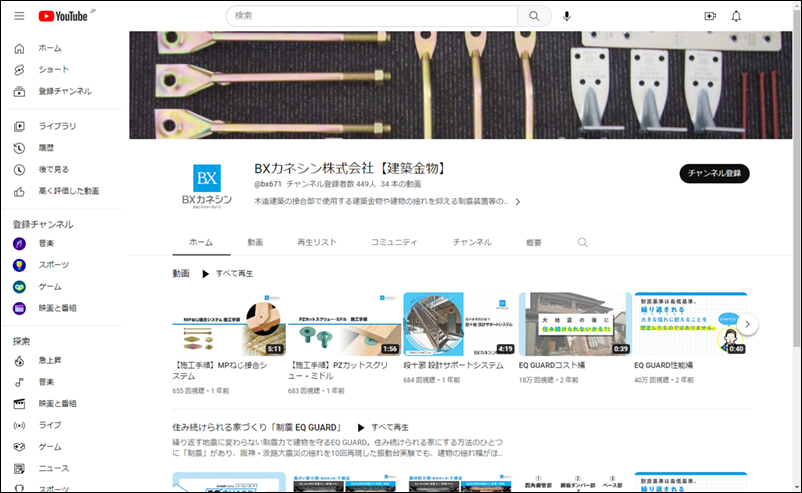The image size is (802, 493).
Task: Switch to the コミュニティ tab
Action: (x=394, y=242)
